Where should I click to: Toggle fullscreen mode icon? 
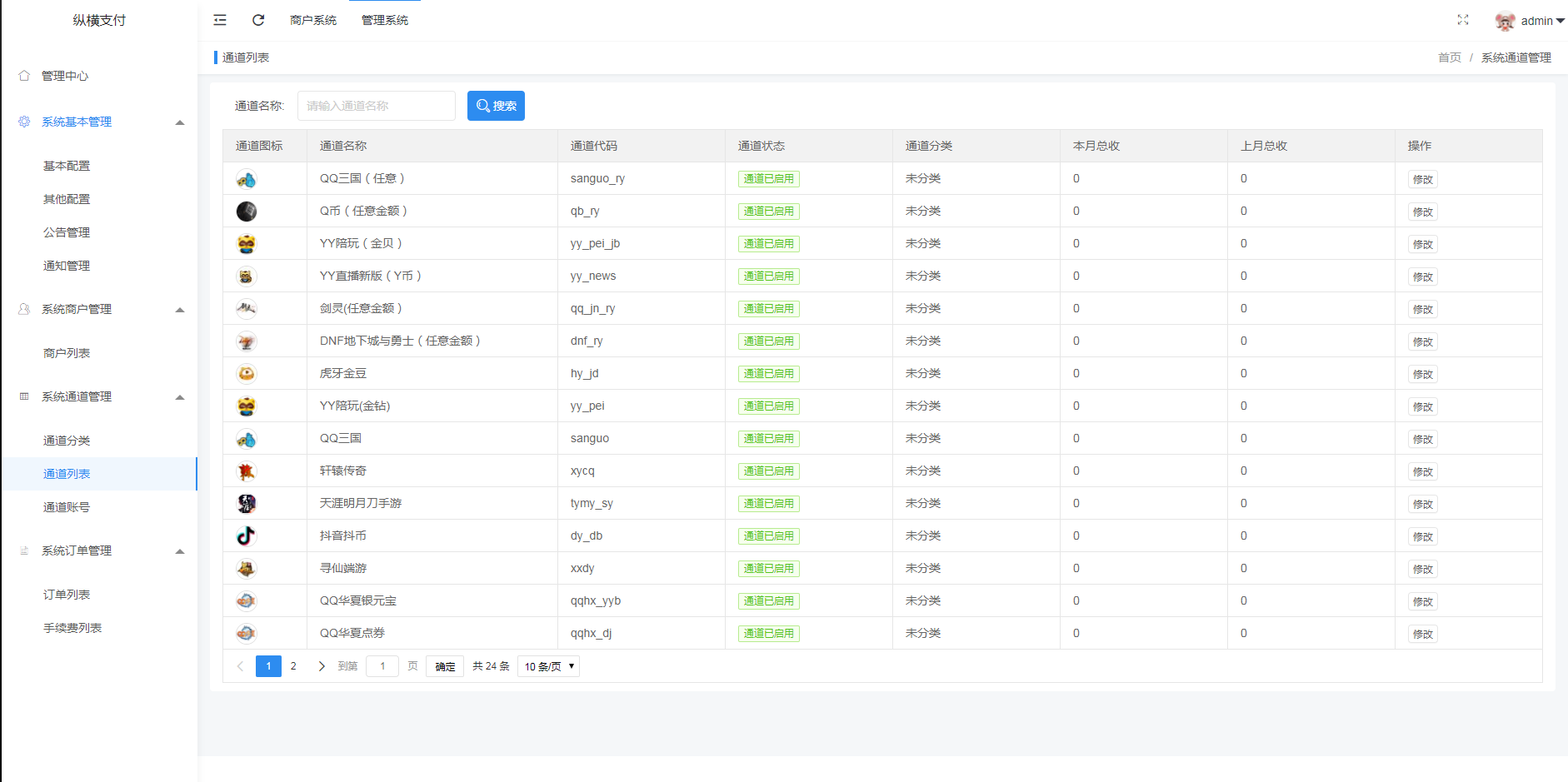pyautogui.click(x=1462, y=20)
